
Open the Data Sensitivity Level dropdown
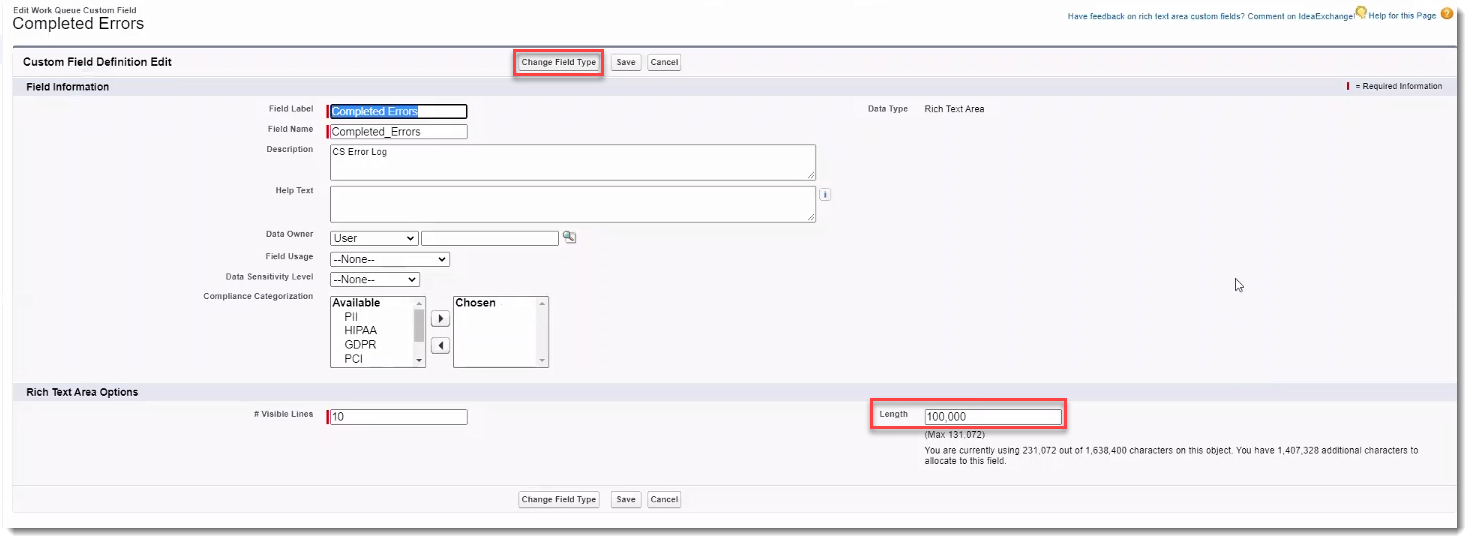(x=374, y=280)
